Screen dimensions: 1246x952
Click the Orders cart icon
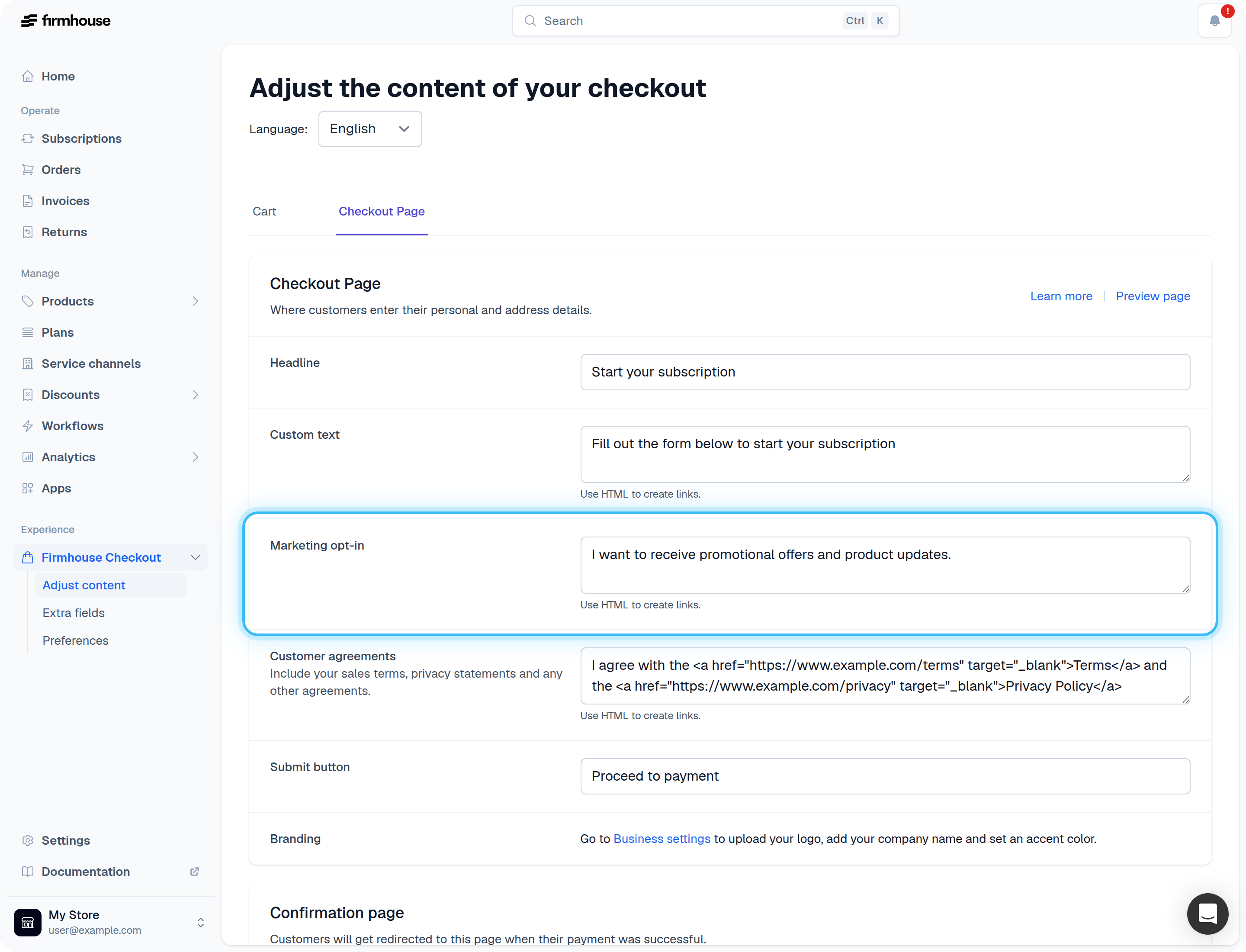pos(27,170)
